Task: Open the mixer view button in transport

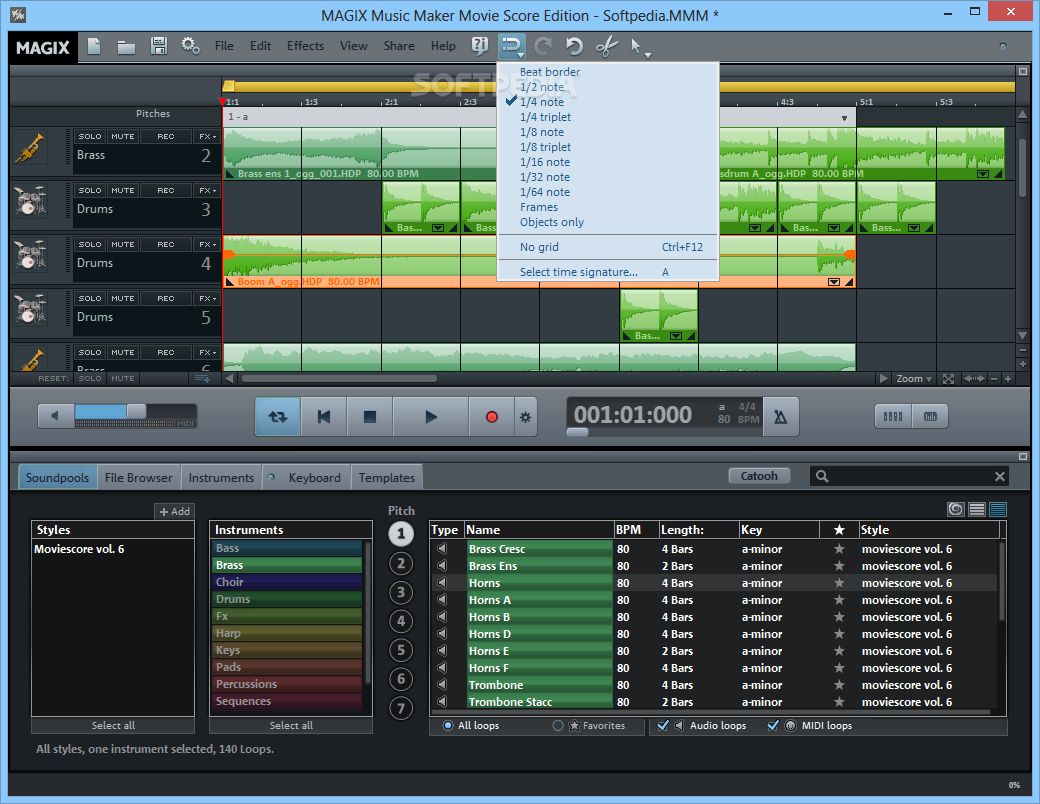Action: click(893, 417)
